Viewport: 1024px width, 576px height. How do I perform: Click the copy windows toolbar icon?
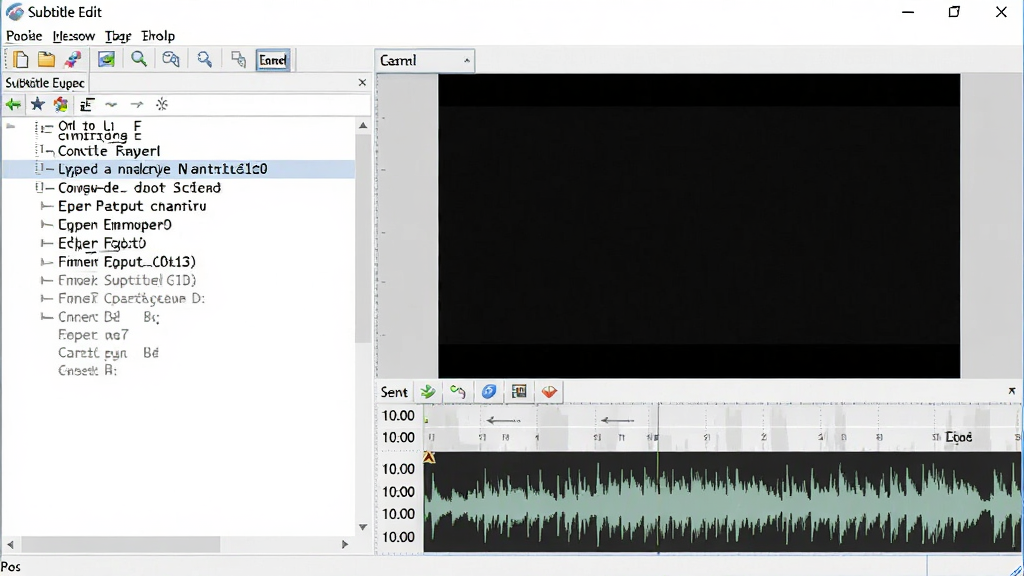coord(238,59)
